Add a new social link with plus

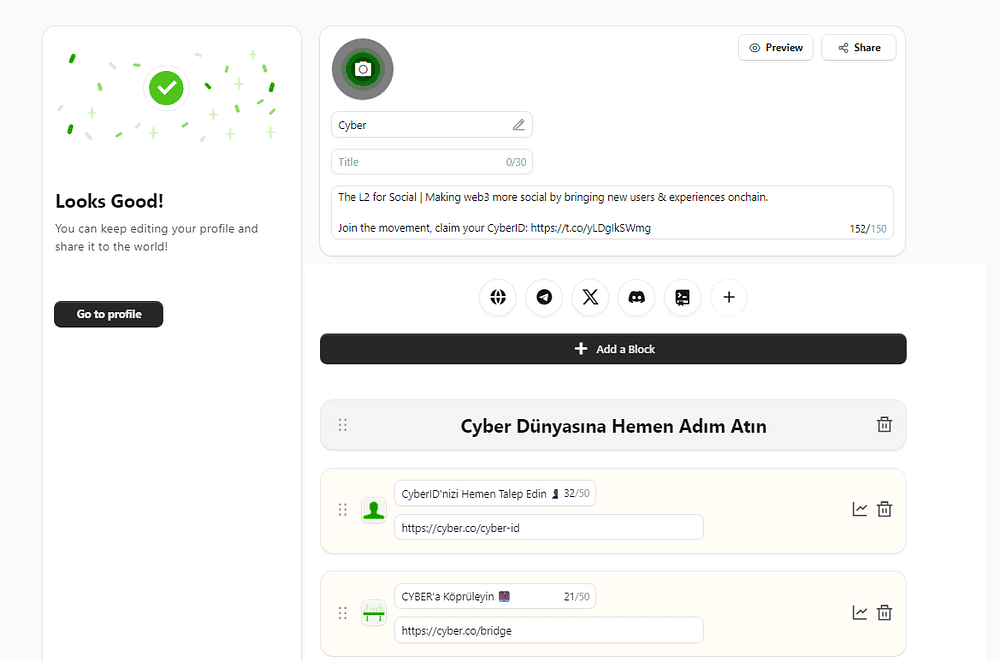click(x=729, y=297)
